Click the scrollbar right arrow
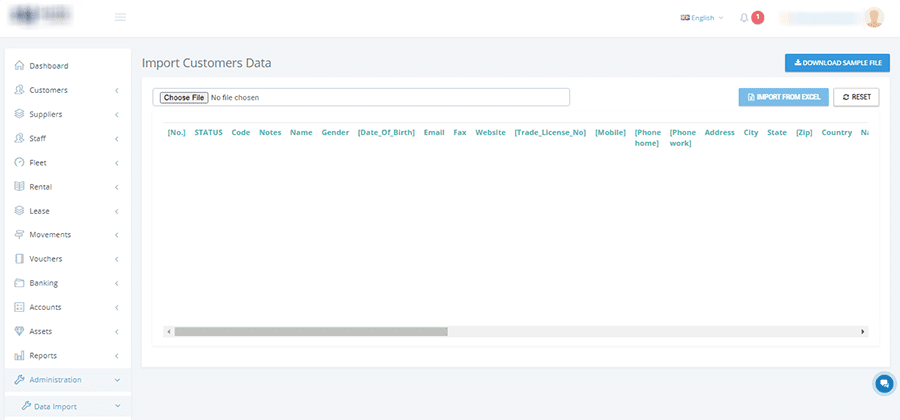This screenshot has height=420, width=900. click(x=862, y=332)
